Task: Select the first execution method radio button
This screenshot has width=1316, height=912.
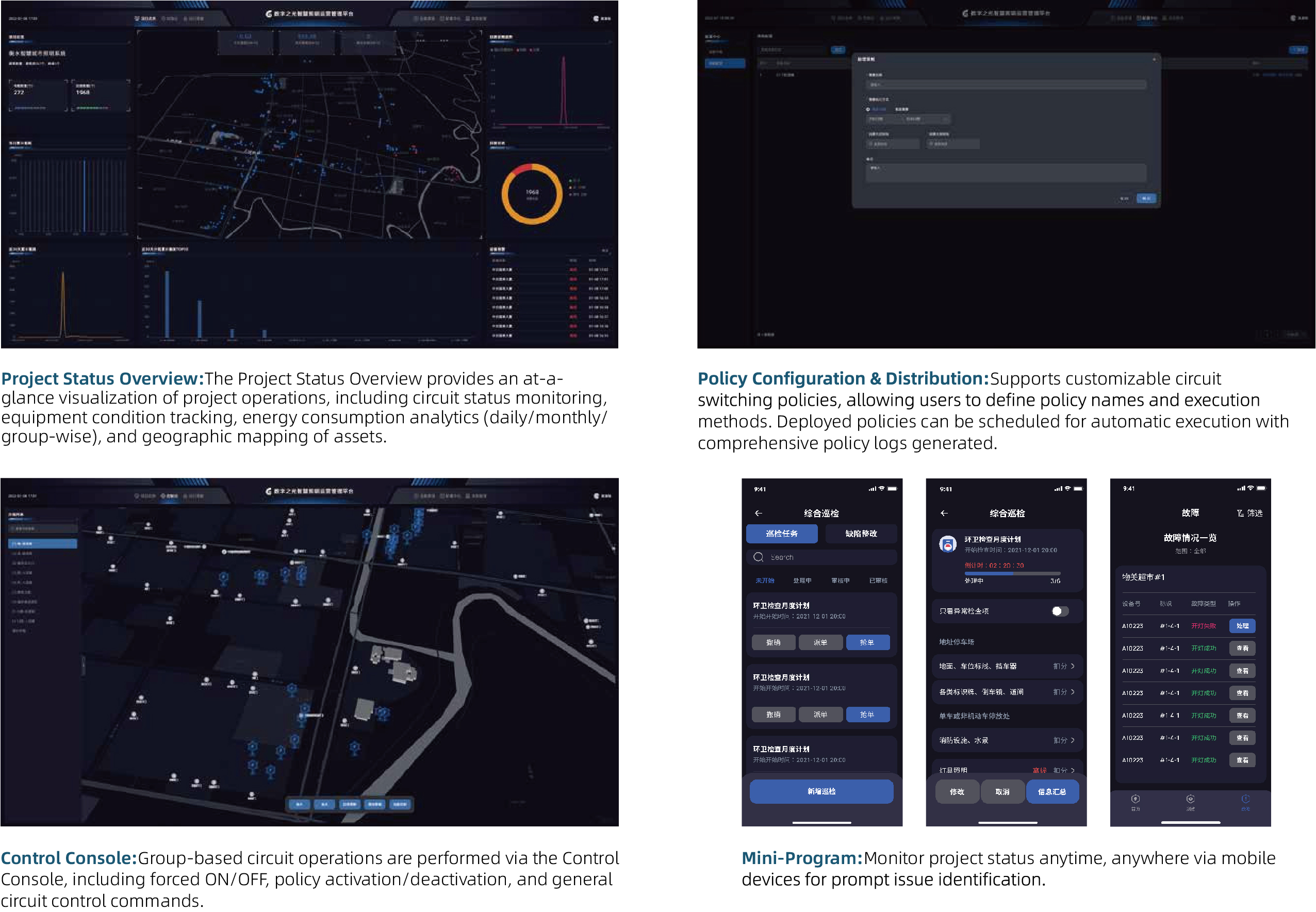Action: coord(867,109)
